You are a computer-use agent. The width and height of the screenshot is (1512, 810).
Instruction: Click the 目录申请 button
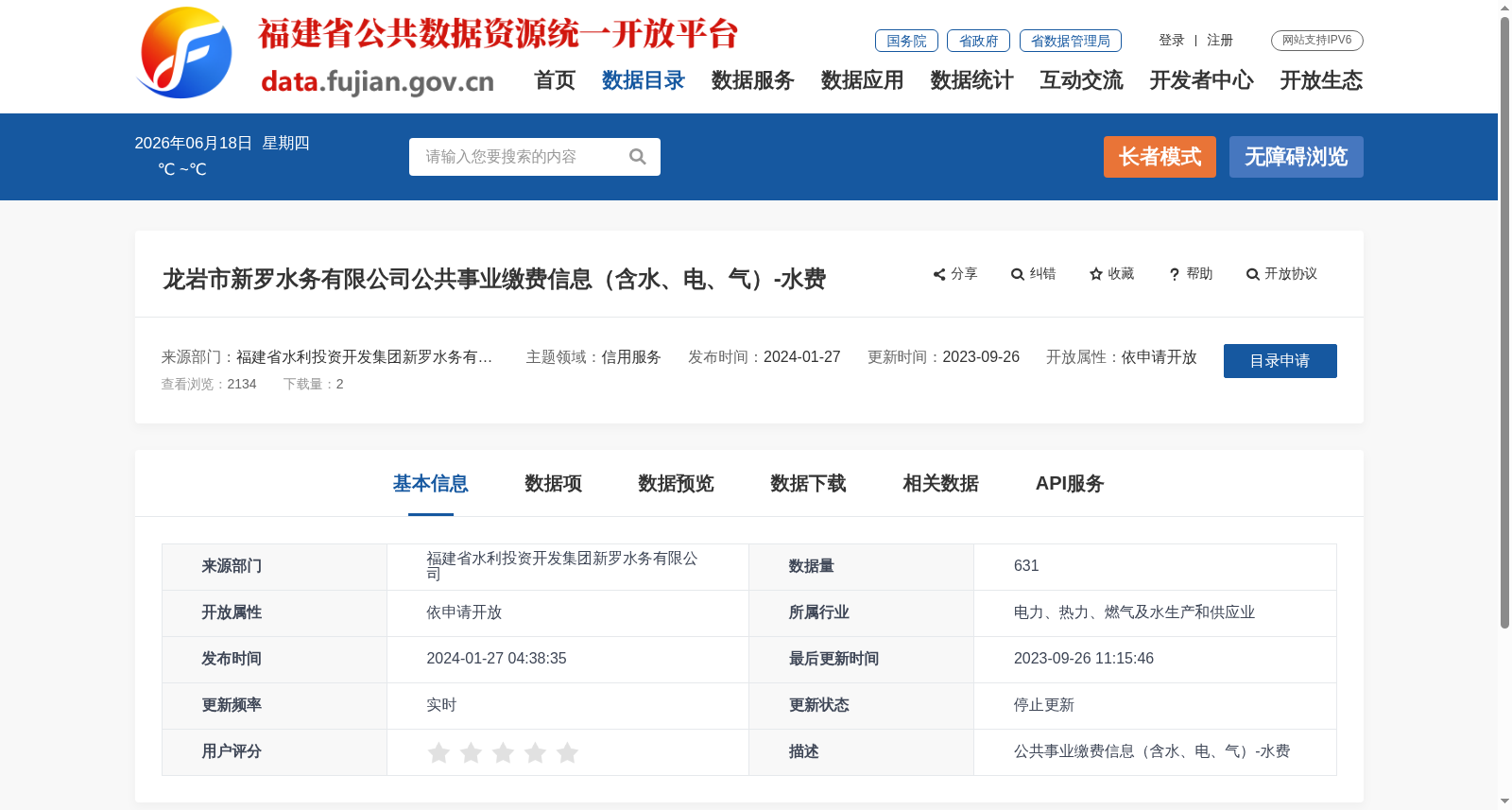1280,361
